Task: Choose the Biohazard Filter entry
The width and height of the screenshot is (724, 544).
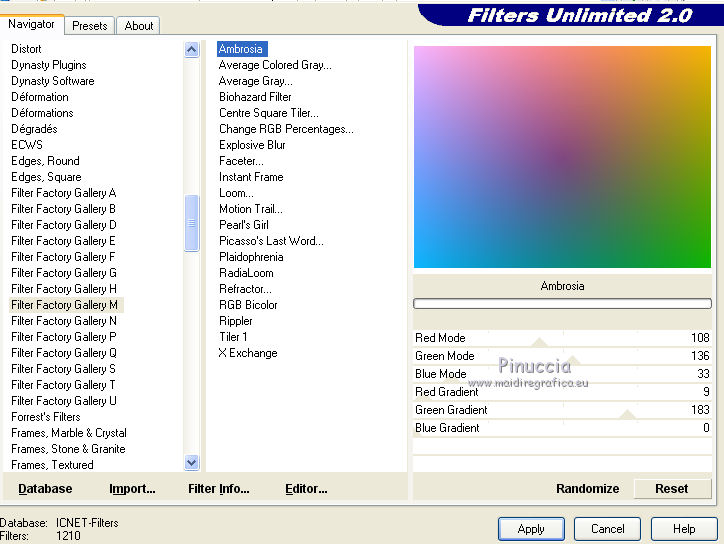Action: tap(255, 97)
